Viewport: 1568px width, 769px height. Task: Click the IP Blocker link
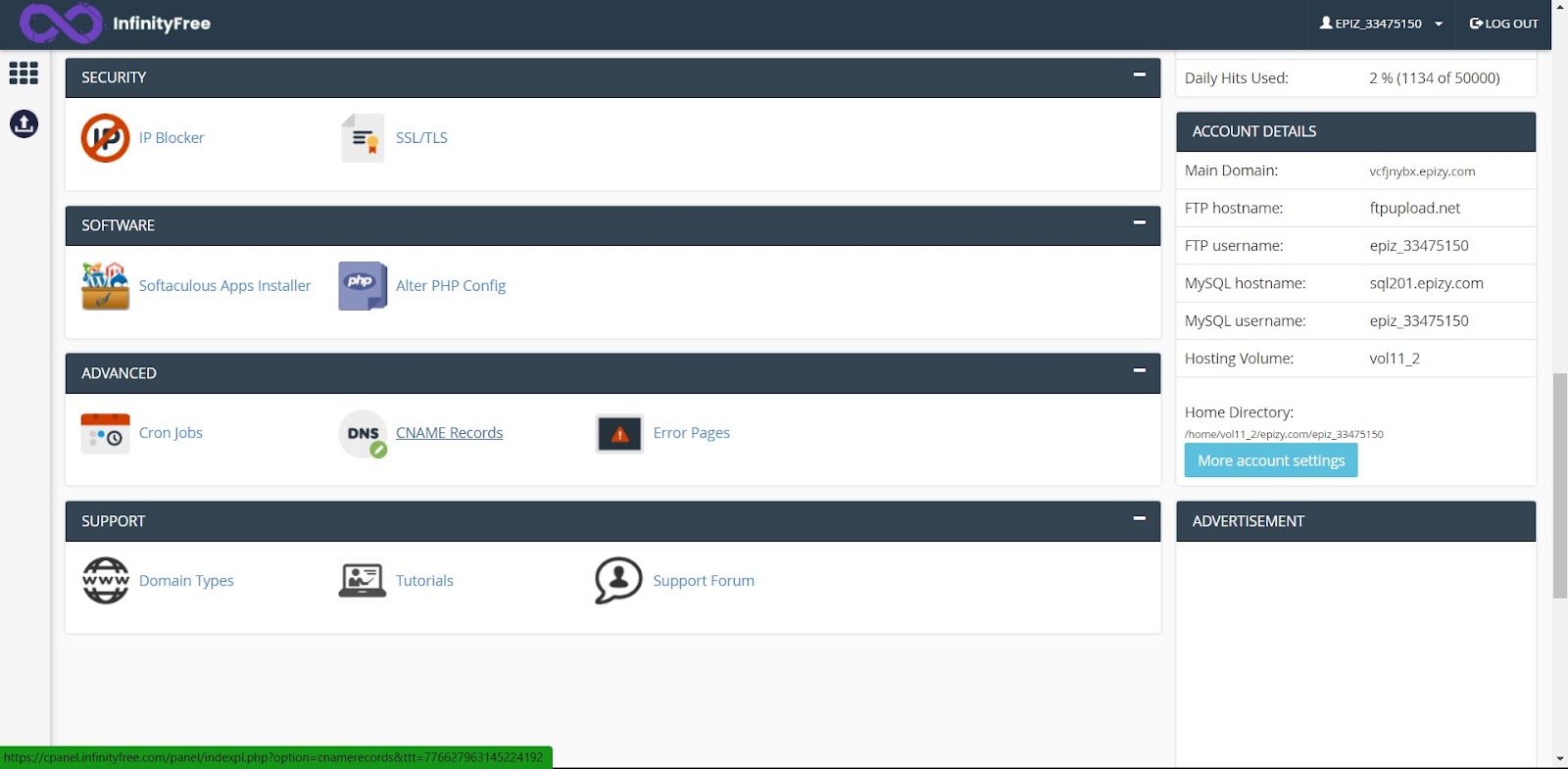click(171, 138)
